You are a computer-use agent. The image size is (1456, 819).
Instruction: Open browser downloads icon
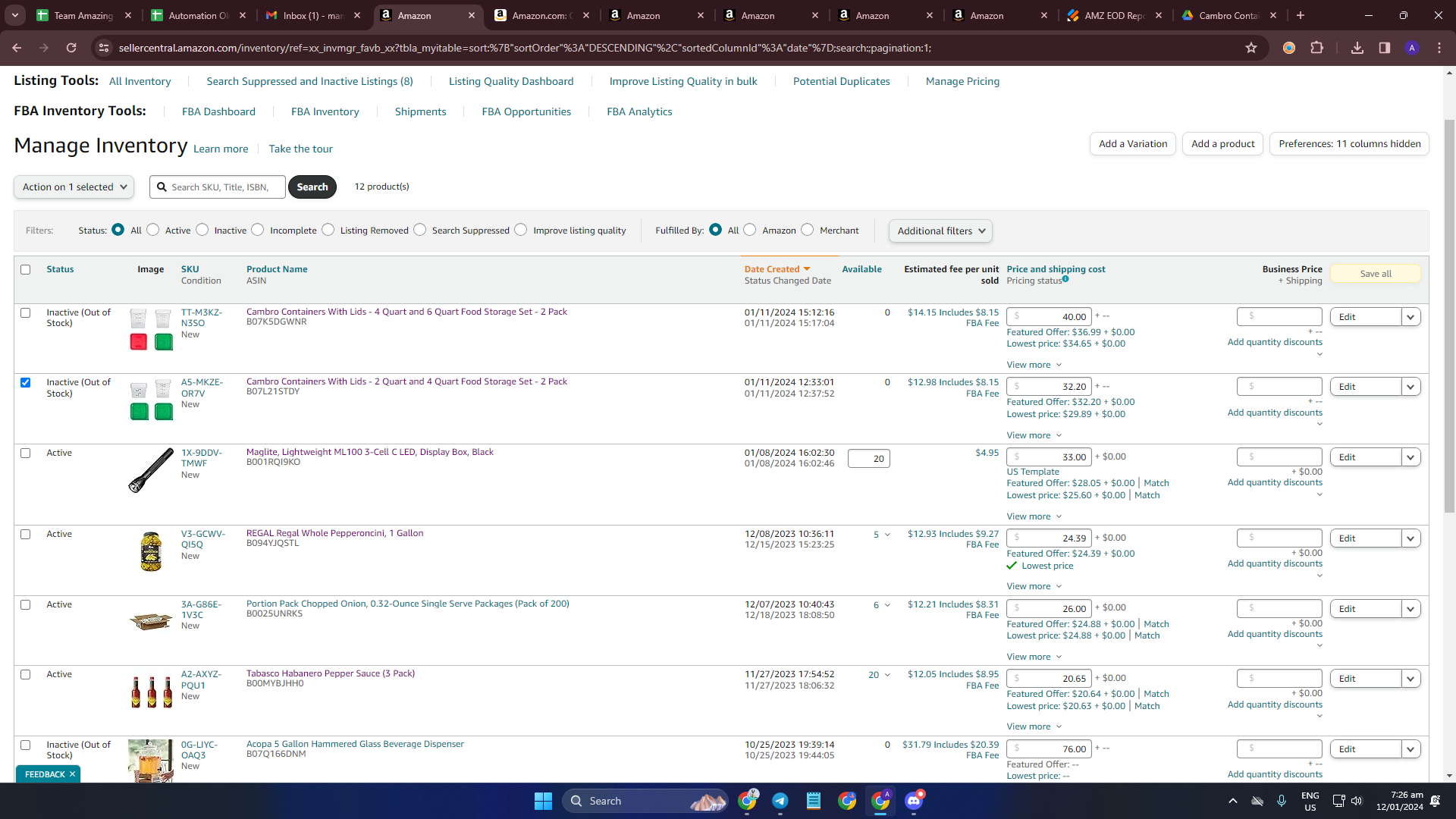[x=1357, y=48]
